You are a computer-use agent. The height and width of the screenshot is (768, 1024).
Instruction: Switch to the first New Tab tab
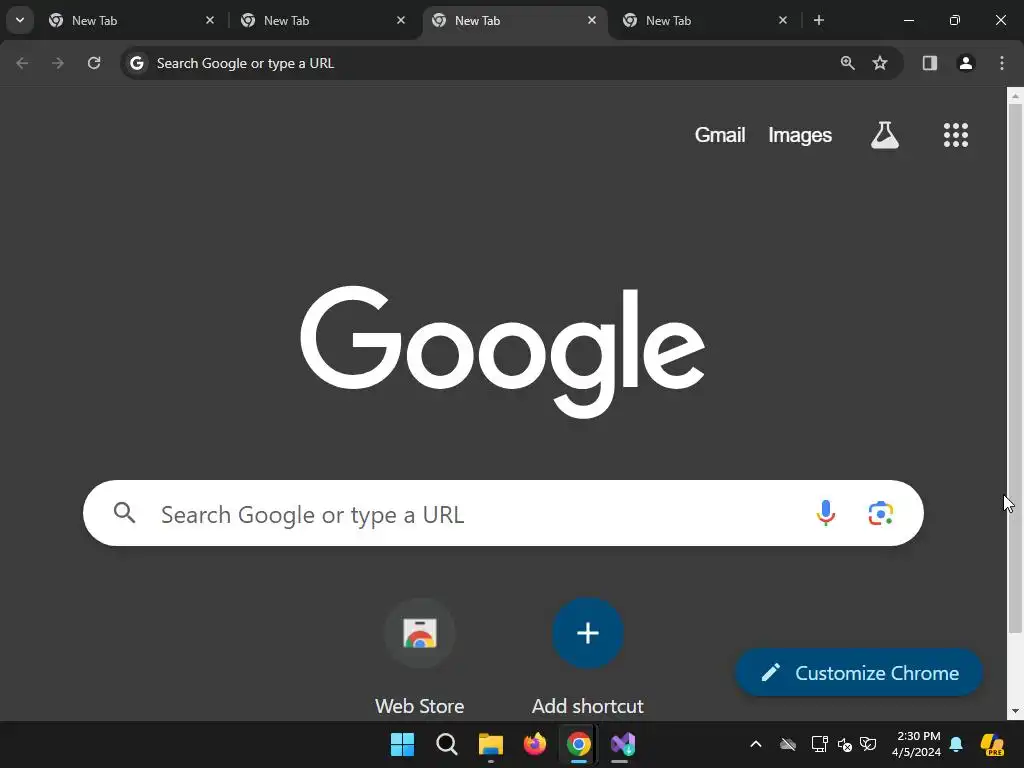coord(132,21)
